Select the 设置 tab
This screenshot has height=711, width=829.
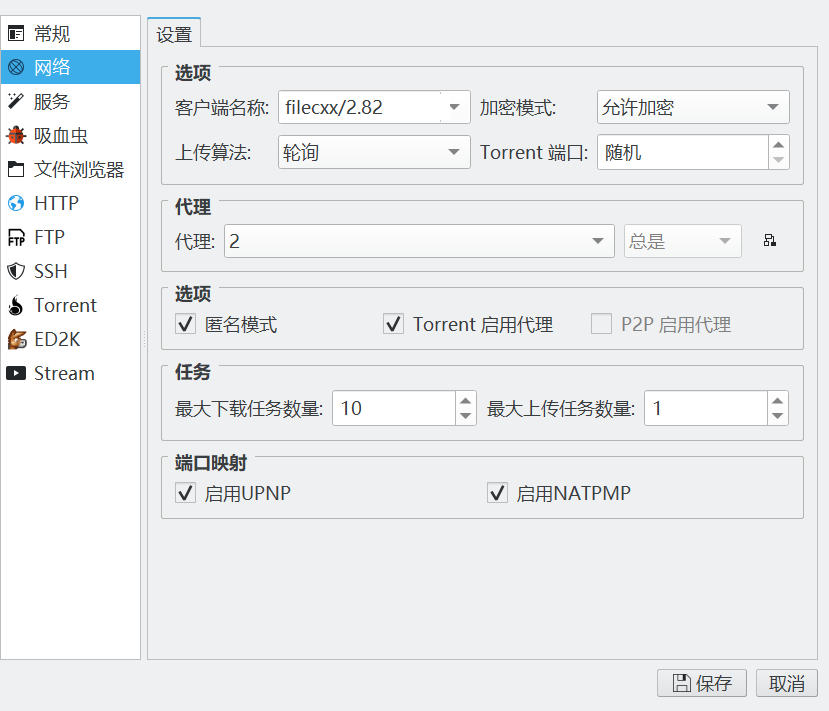pos(174,35)
